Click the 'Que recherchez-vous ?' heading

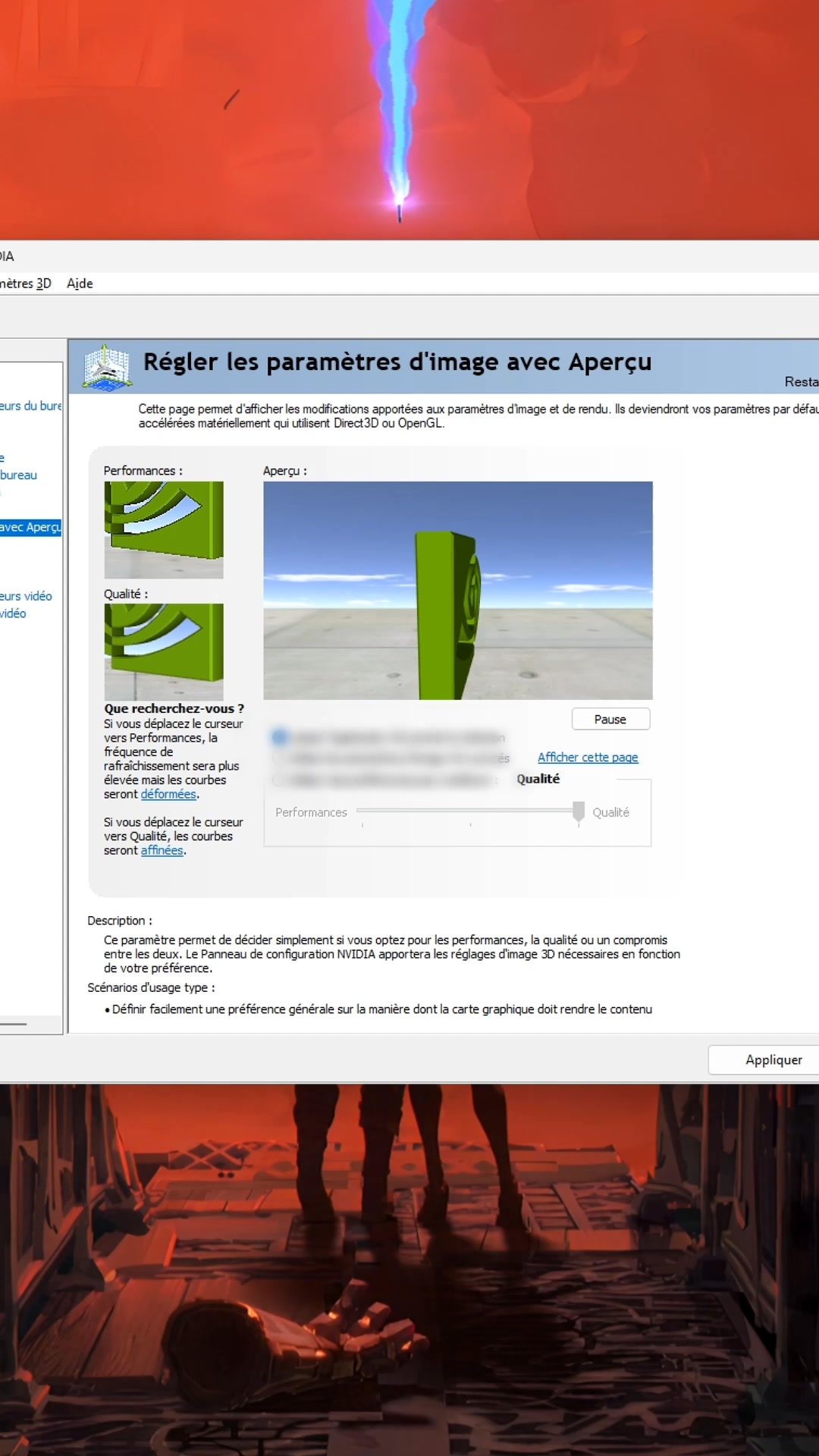tap(174, 708)
